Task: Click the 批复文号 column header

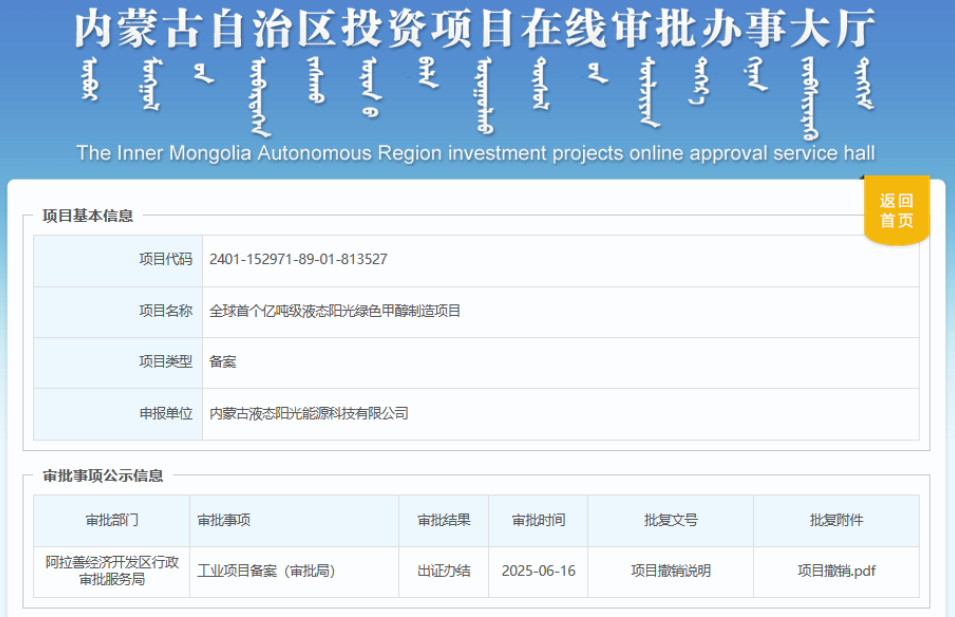Action: (x=670, y=520)
